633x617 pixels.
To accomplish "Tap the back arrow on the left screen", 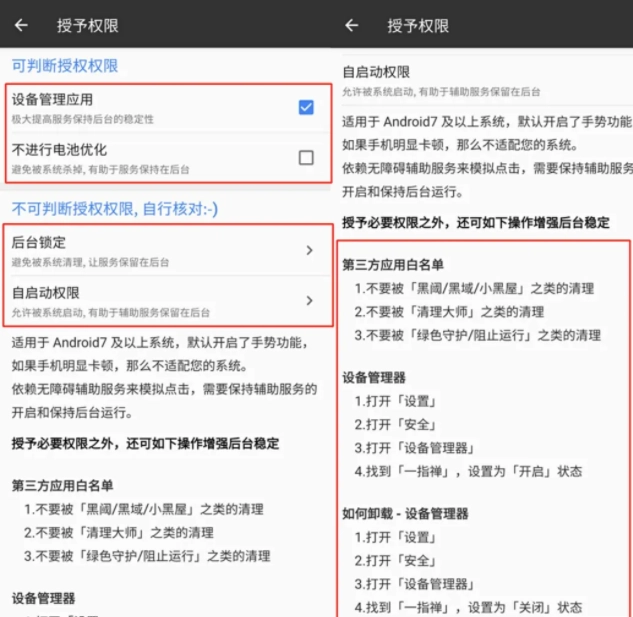I will (x=21, y=26).
